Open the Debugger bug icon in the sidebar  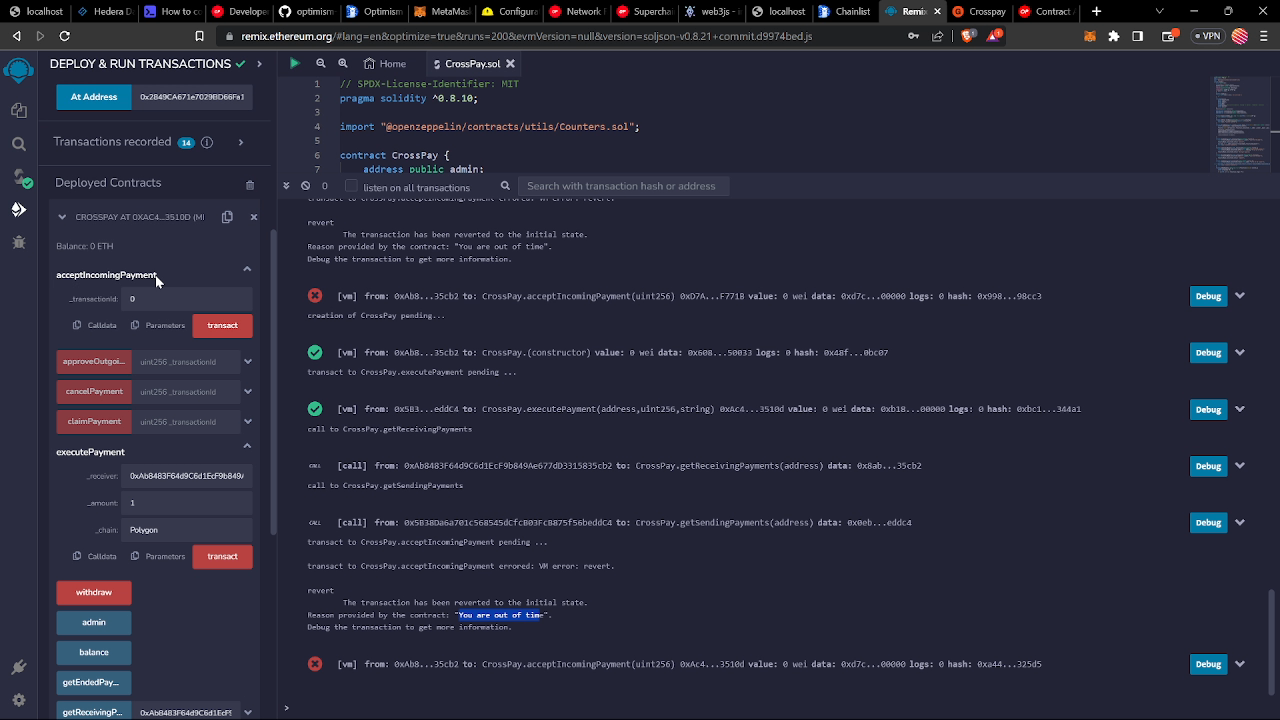18,242
